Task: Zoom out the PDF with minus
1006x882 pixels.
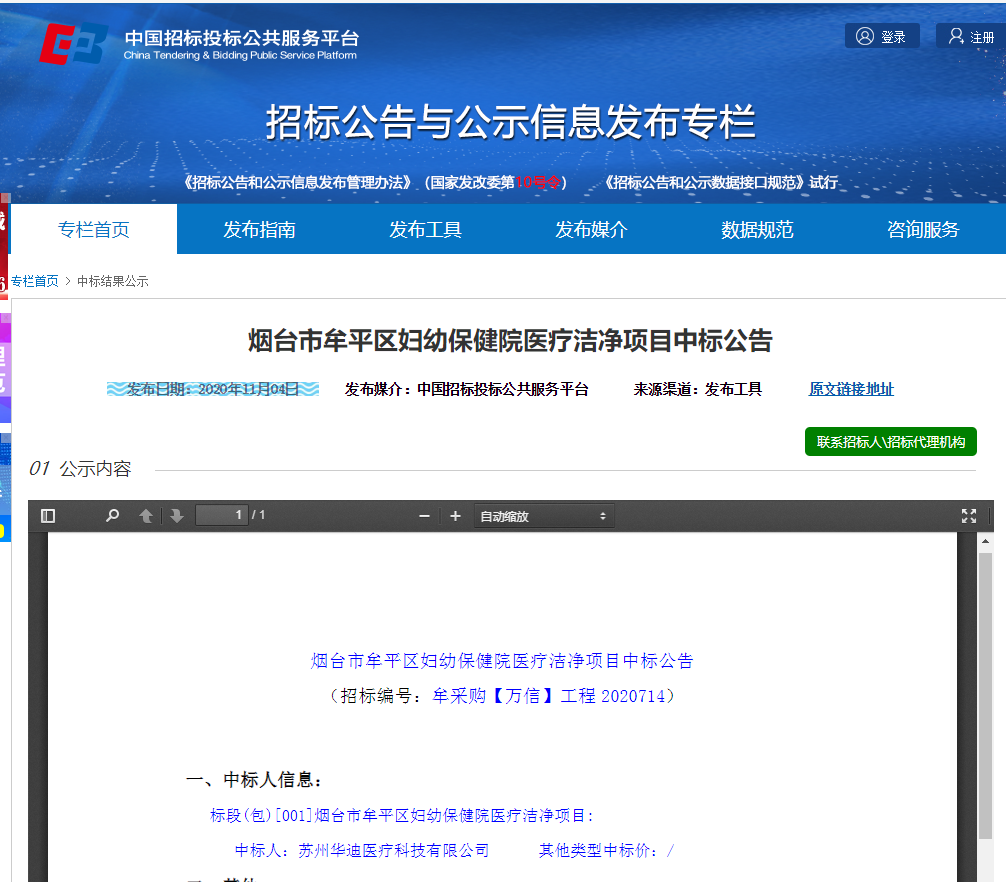Action: (x=424, y=516)
